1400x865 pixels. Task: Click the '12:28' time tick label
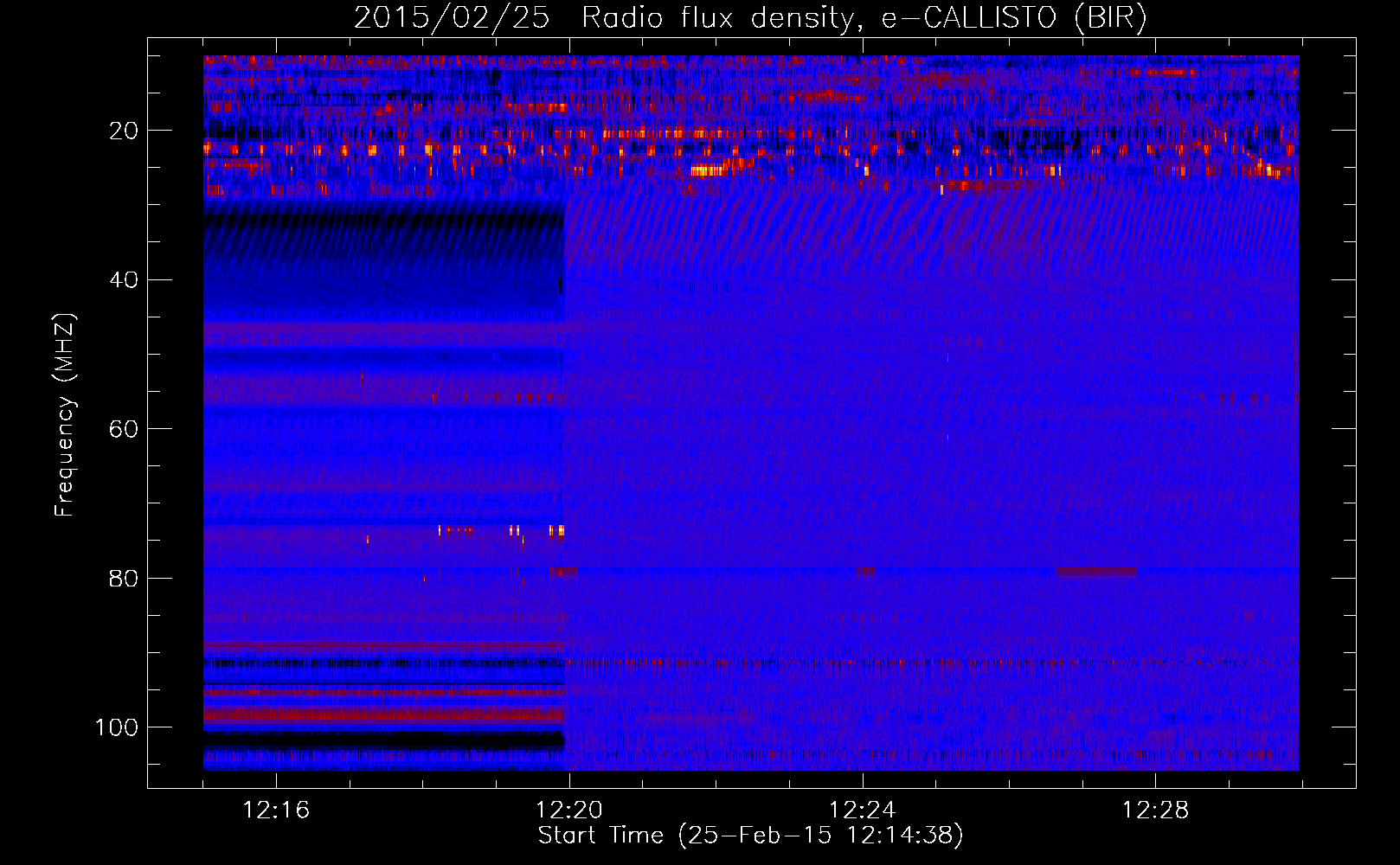1155,811
